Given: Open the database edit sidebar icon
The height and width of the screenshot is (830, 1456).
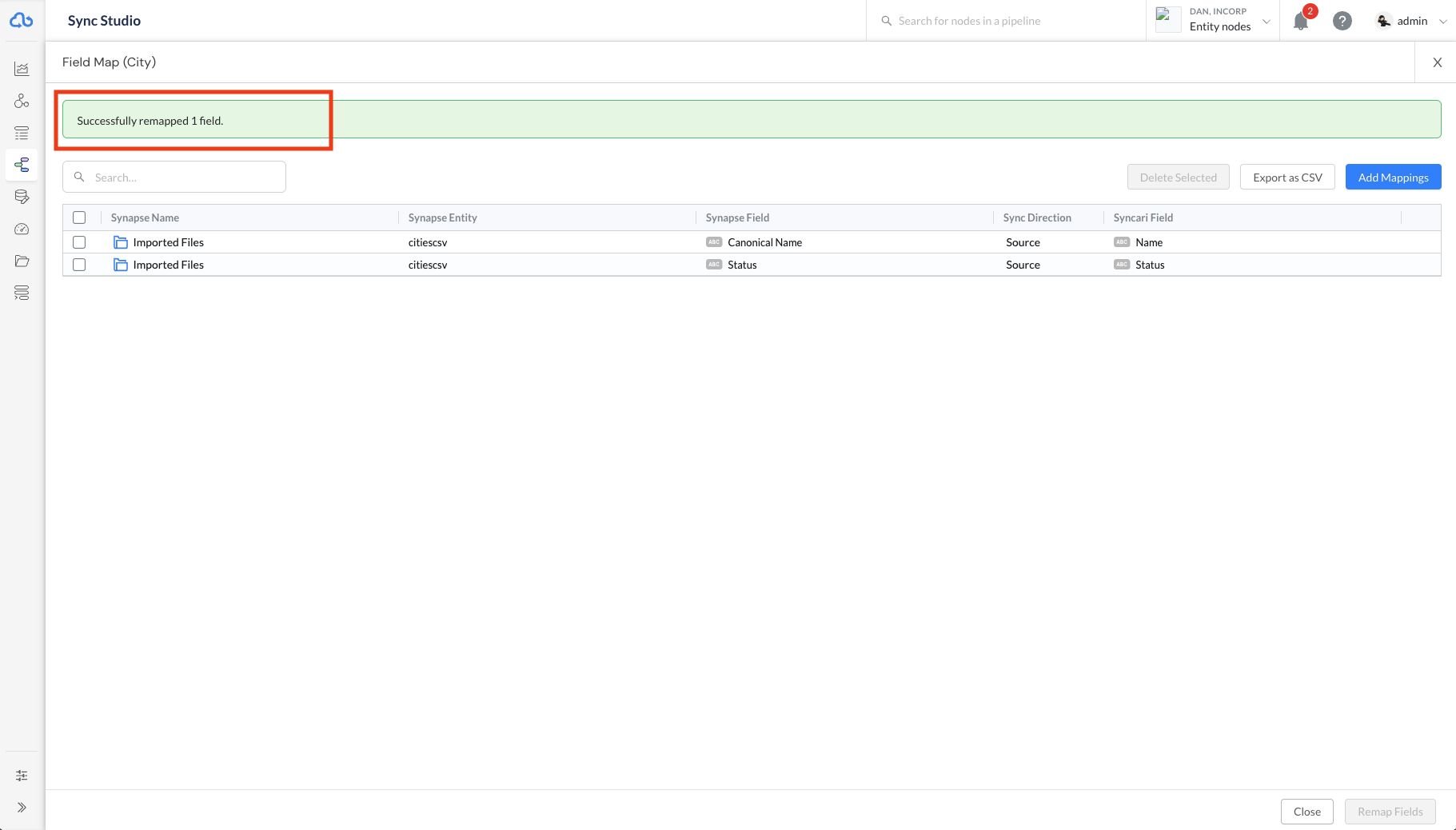Looking at the screenshot, I should tap(22, 197).
